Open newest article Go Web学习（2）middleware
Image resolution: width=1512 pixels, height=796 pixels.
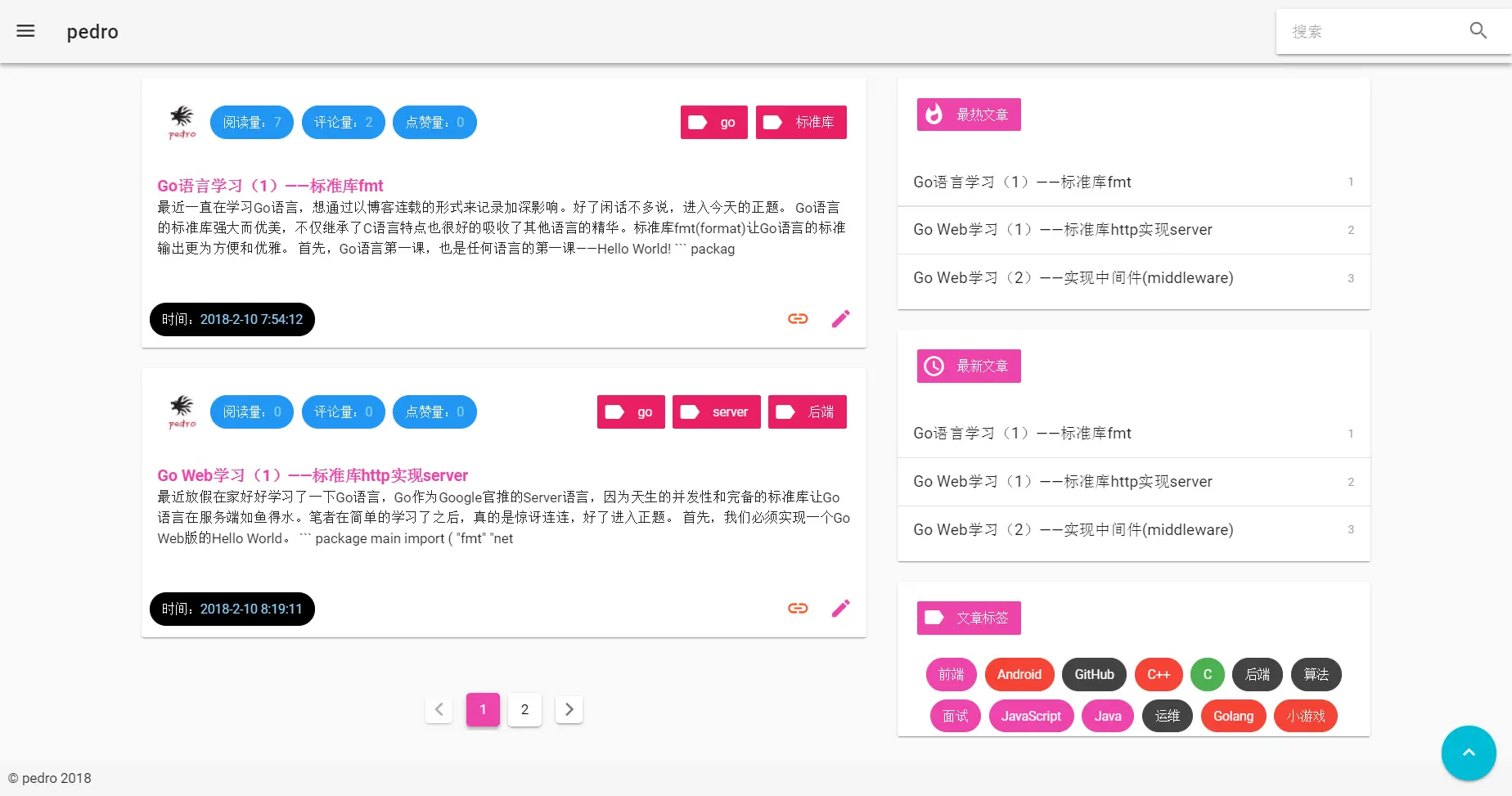1133,530
